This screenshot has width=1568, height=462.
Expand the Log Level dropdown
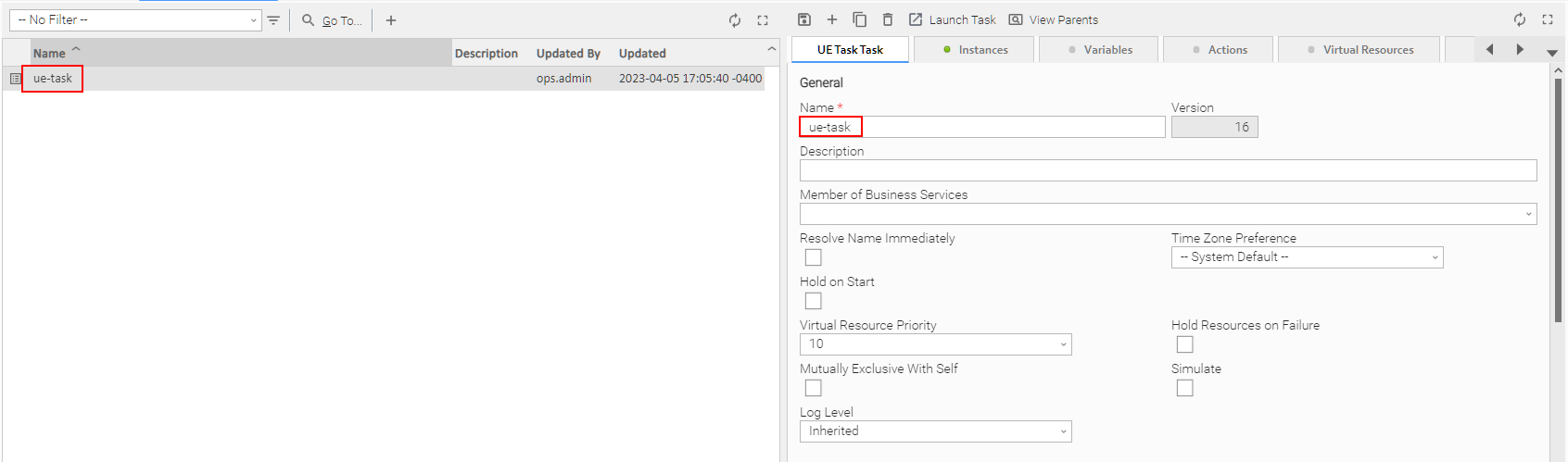point(935,431)
